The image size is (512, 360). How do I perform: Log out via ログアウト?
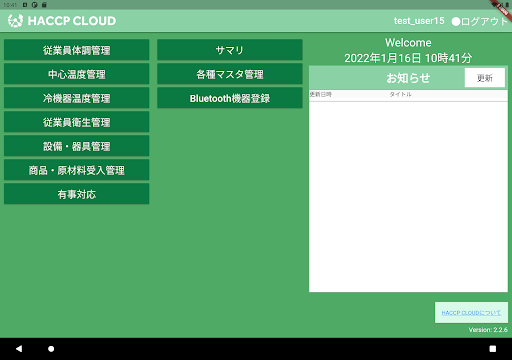[480, 21]
